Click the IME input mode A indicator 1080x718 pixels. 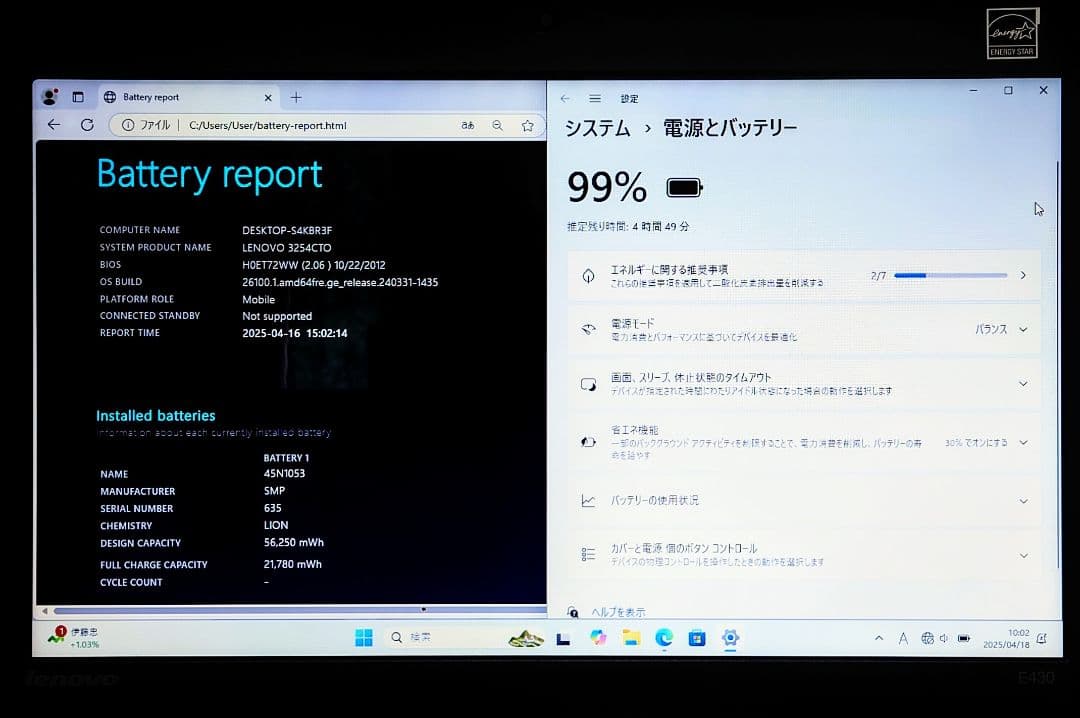coord(903,639)
